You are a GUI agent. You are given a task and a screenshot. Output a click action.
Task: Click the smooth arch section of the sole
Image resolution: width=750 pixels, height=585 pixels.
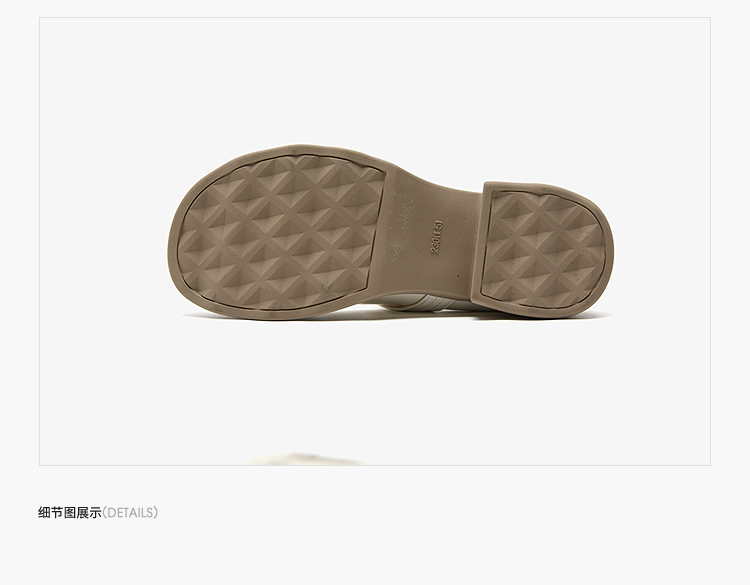(x=430, y=239)
